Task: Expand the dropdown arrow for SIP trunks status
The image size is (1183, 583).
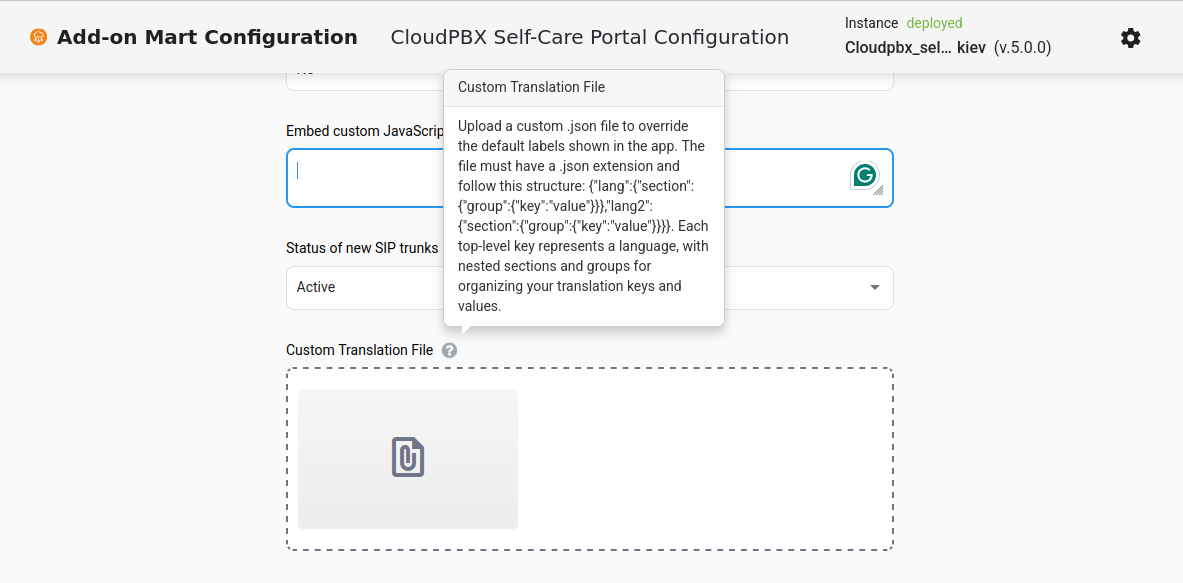Action: (875, 288)
